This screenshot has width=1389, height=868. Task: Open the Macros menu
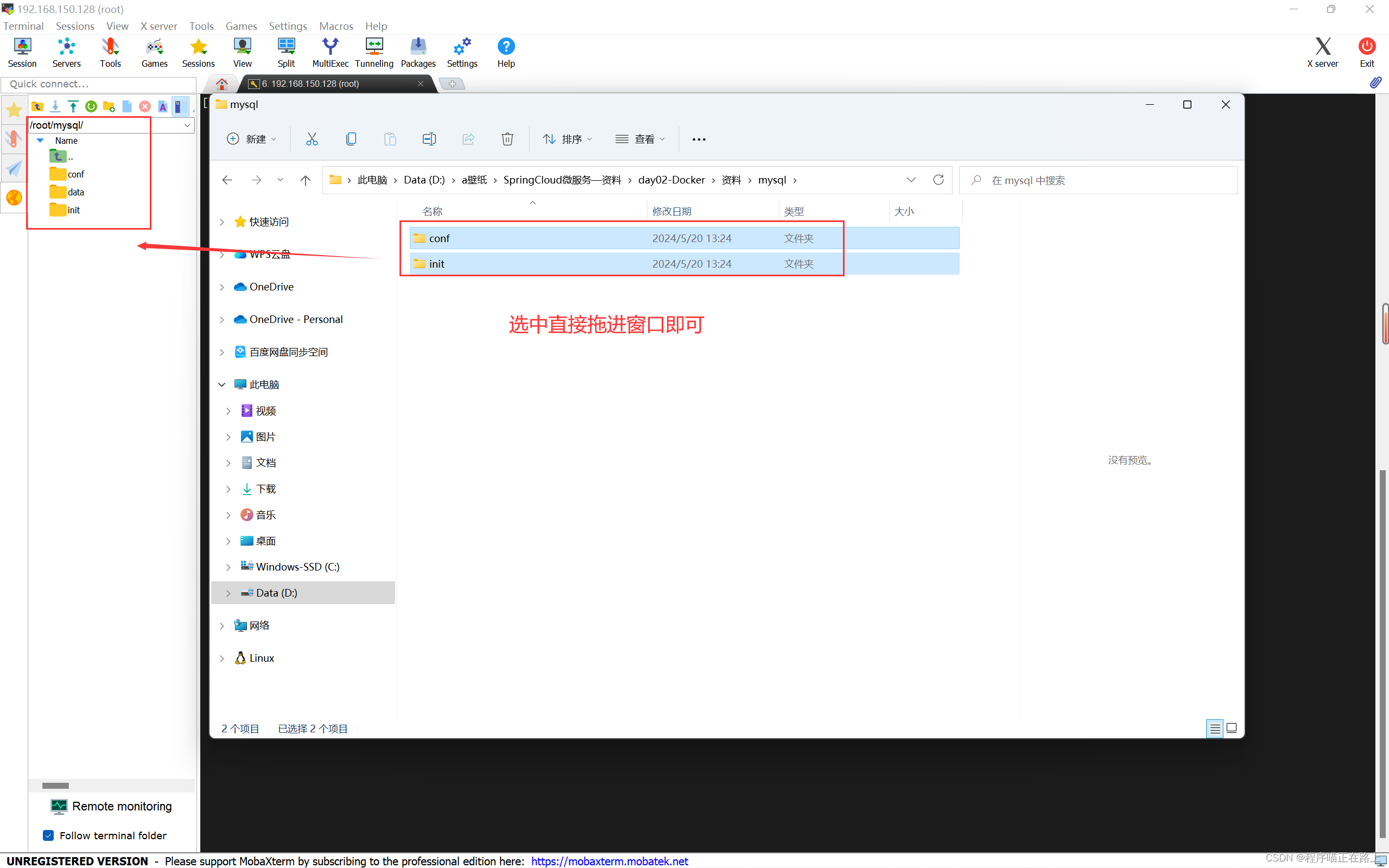(x=336, y=26)
